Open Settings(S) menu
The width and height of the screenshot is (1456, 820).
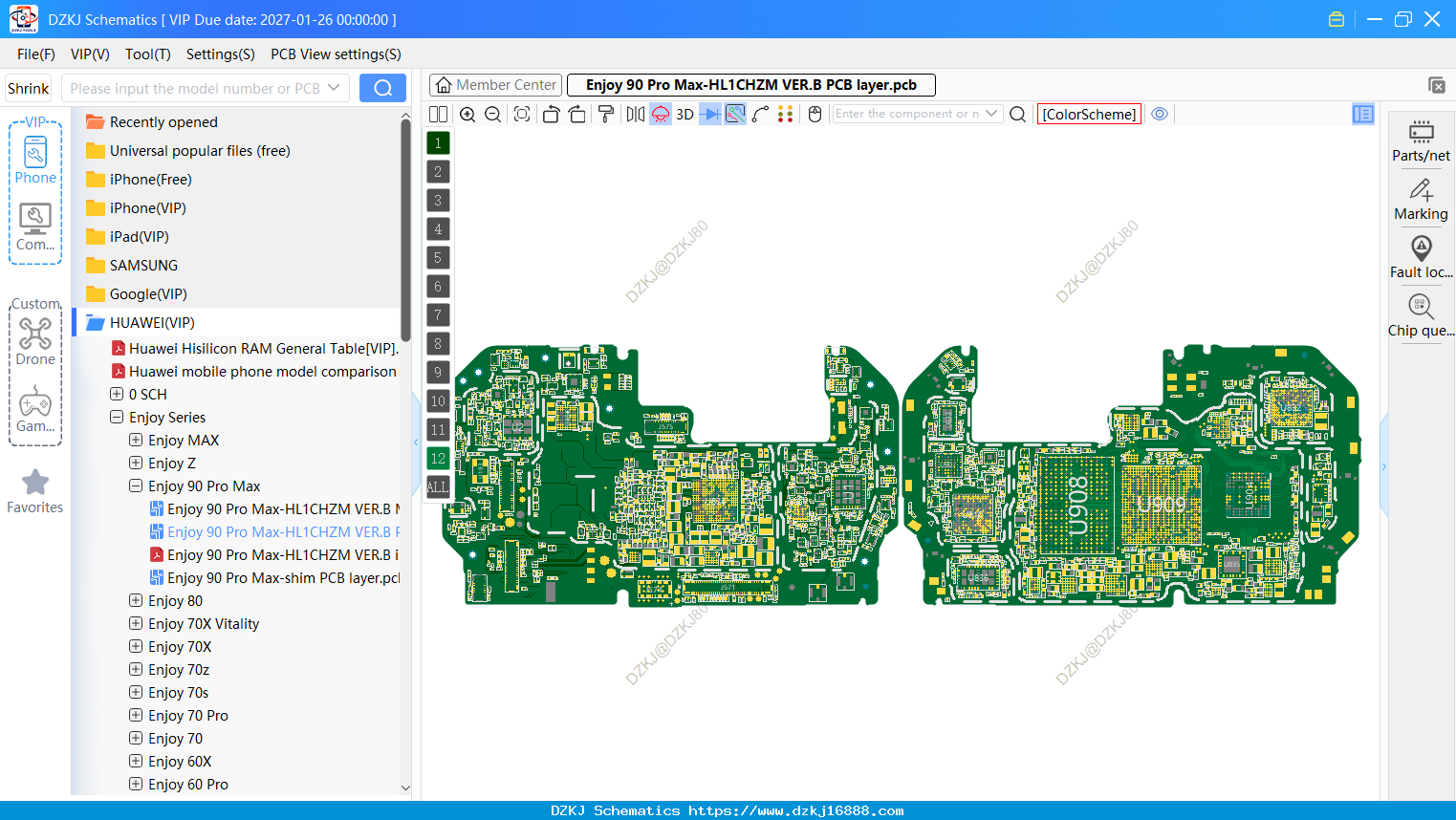[221, 54]
